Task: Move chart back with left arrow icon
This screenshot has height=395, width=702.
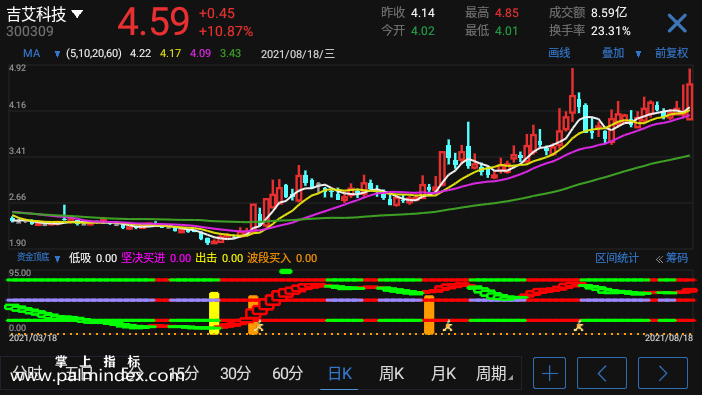Action: coord(602,373)
